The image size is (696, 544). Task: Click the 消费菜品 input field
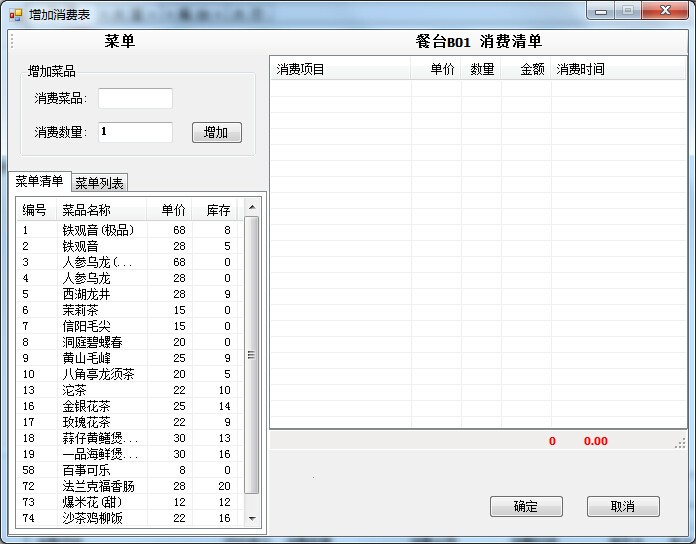coord(135,98)
